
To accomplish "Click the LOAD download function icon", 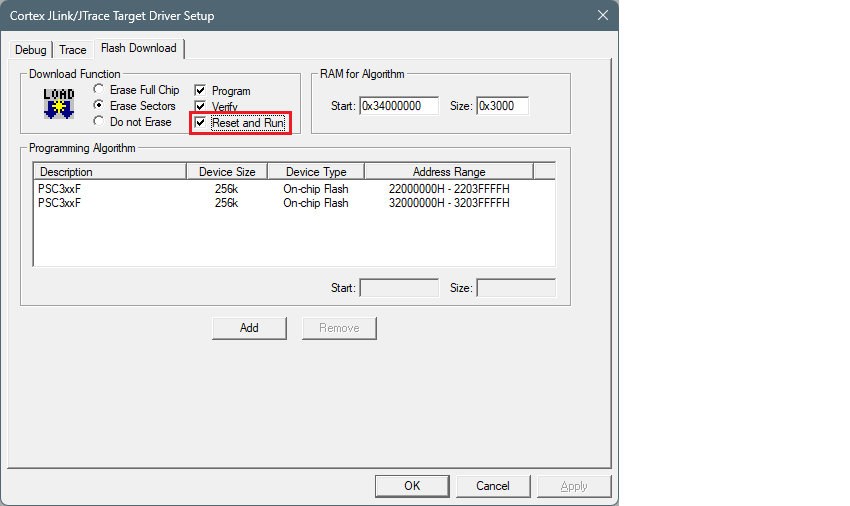I will (59, 103).
